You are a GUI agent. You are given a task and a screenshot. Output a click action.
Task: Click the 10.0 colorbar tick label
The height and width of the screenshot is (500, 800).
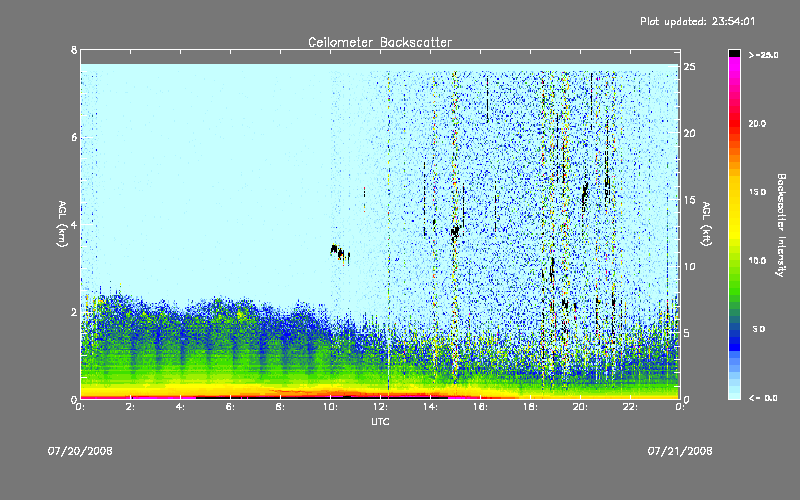[757, 260]
